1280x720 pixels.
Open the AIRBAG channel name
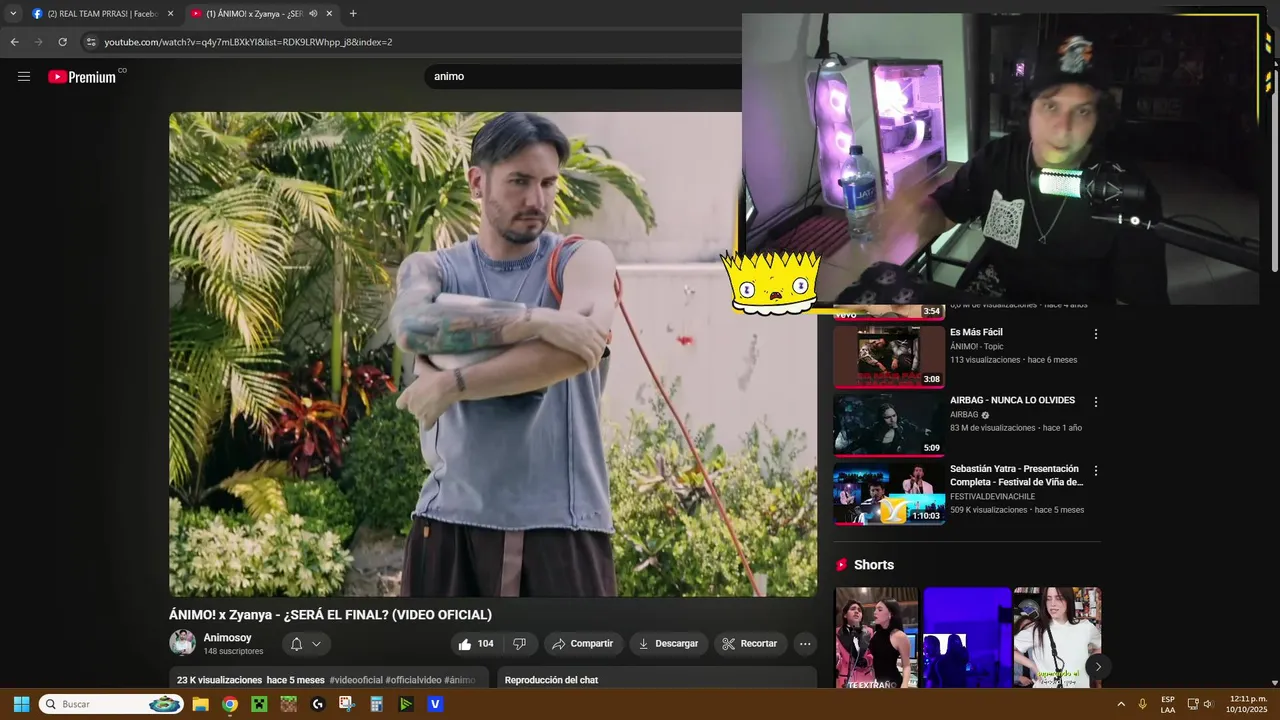[x=964, y=415]
